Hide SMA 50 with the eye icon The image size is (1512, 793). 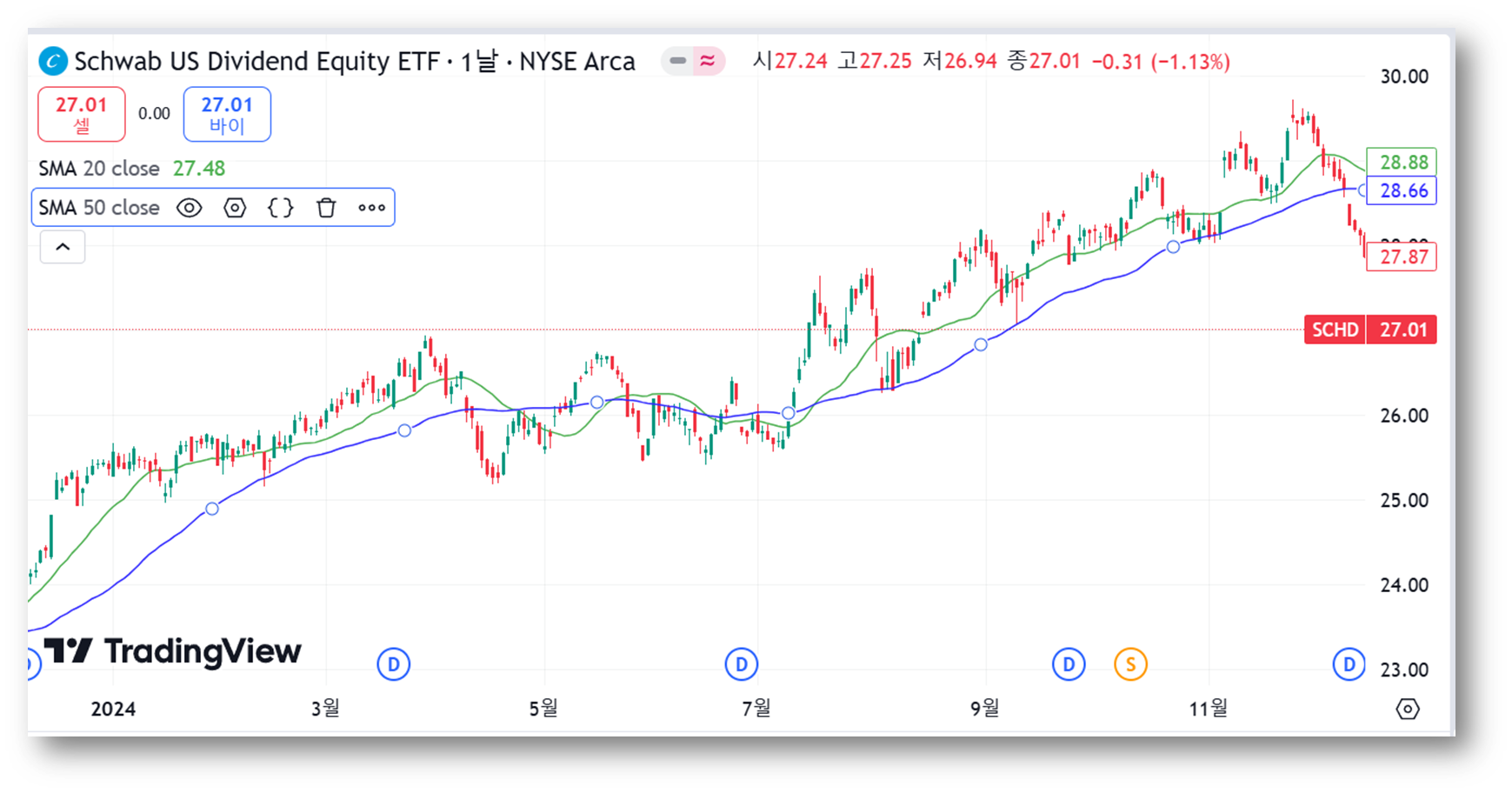pos(190,208)
